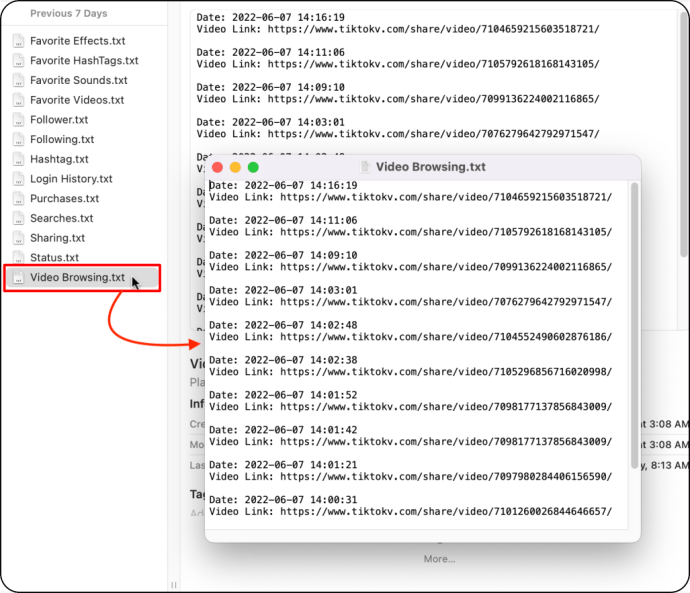The image size is (690, 593).
Task: Click the Sharing.txt document icon
Action: pos(18,238)
